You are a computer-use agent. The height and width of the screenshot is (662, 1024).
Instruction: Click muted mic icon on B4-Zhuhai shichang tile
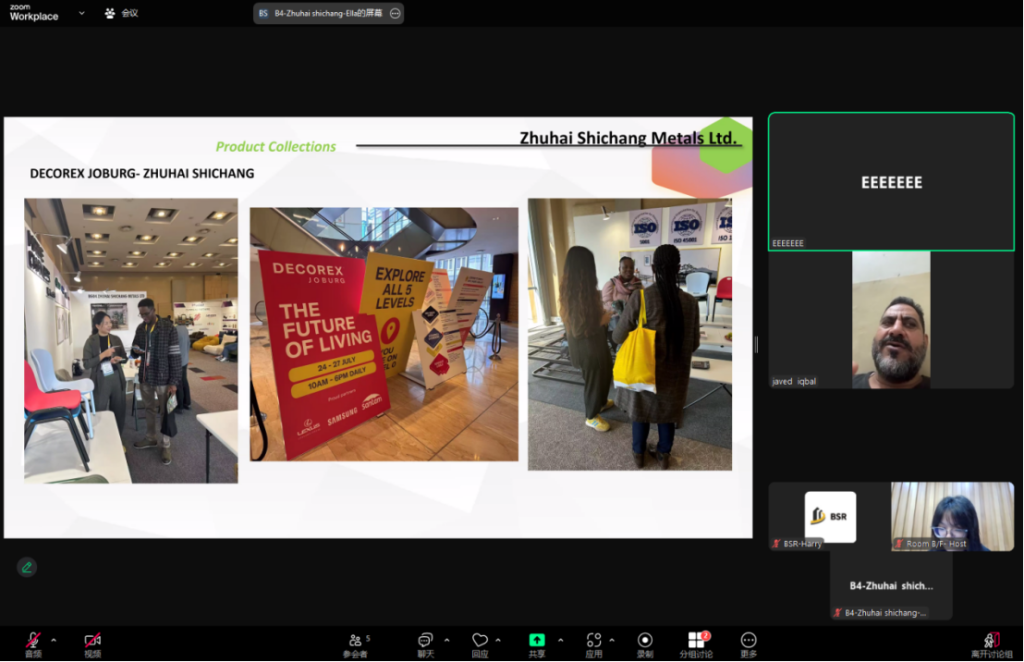[838, 613]
